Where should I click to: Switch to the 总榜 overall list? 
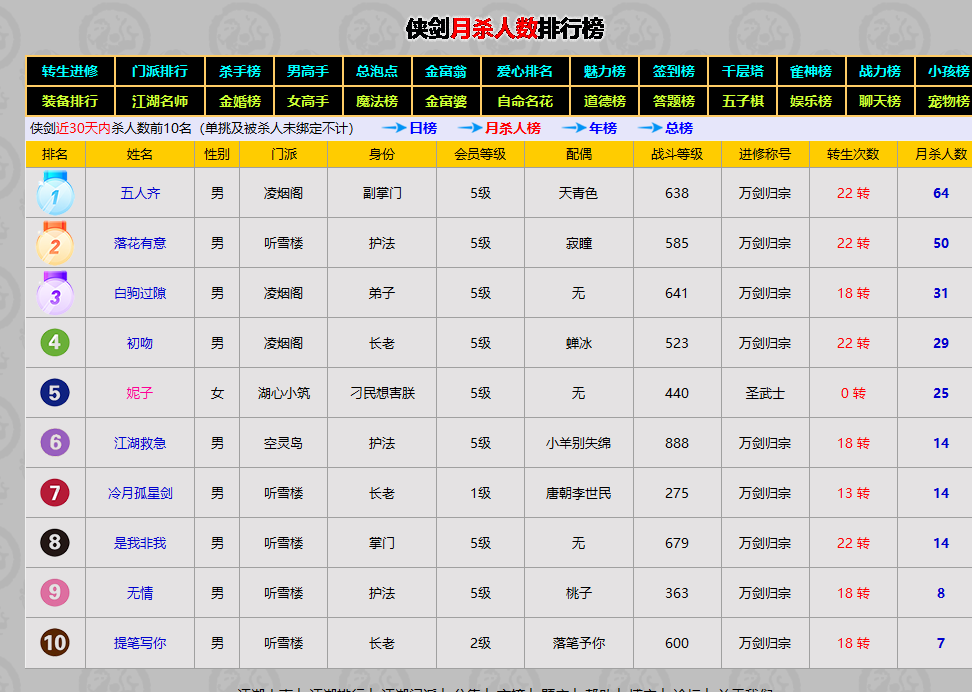[x=679, y=128]
